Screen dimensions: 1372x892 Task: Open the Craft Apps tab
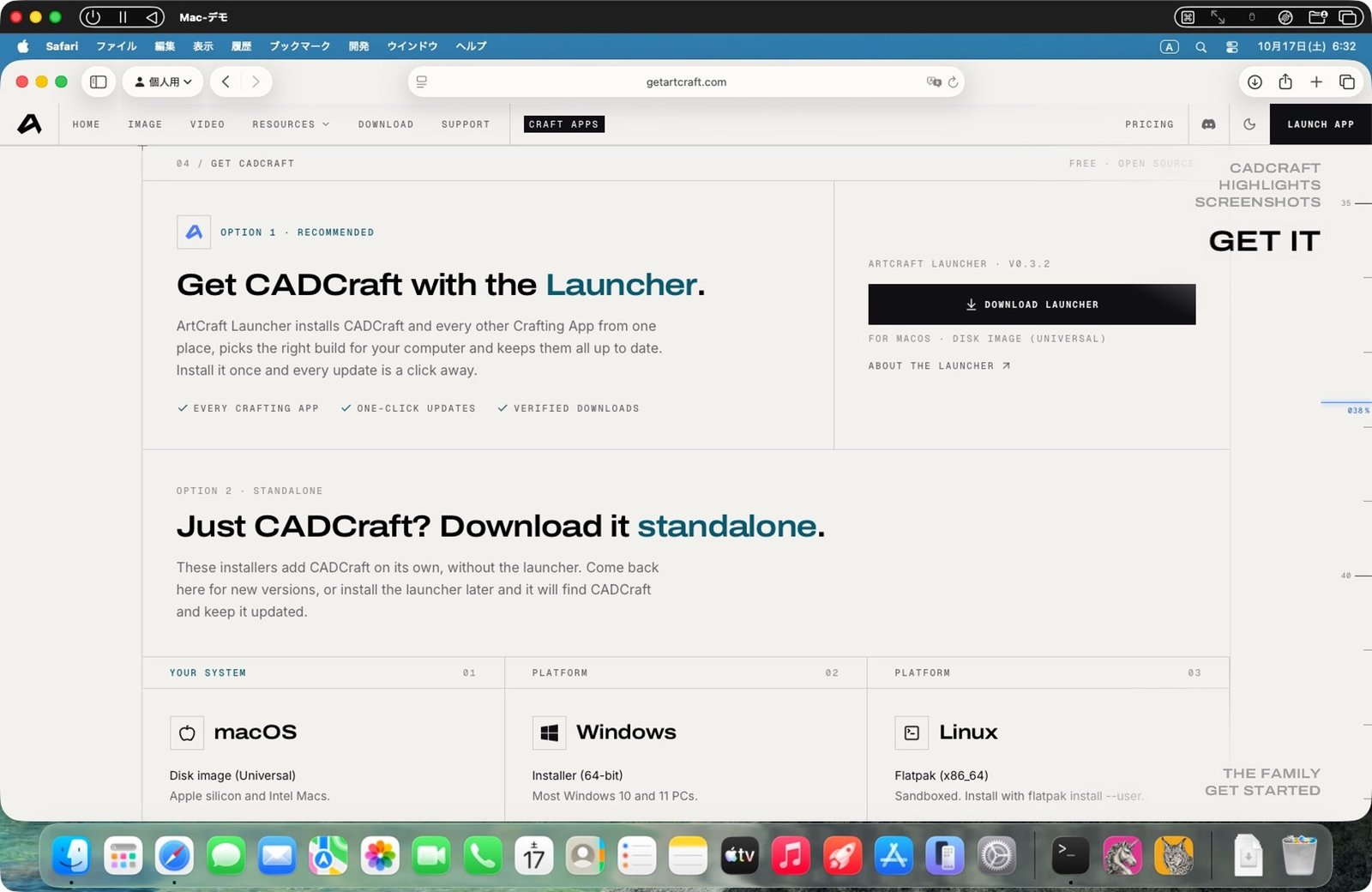tap(563, 124)
